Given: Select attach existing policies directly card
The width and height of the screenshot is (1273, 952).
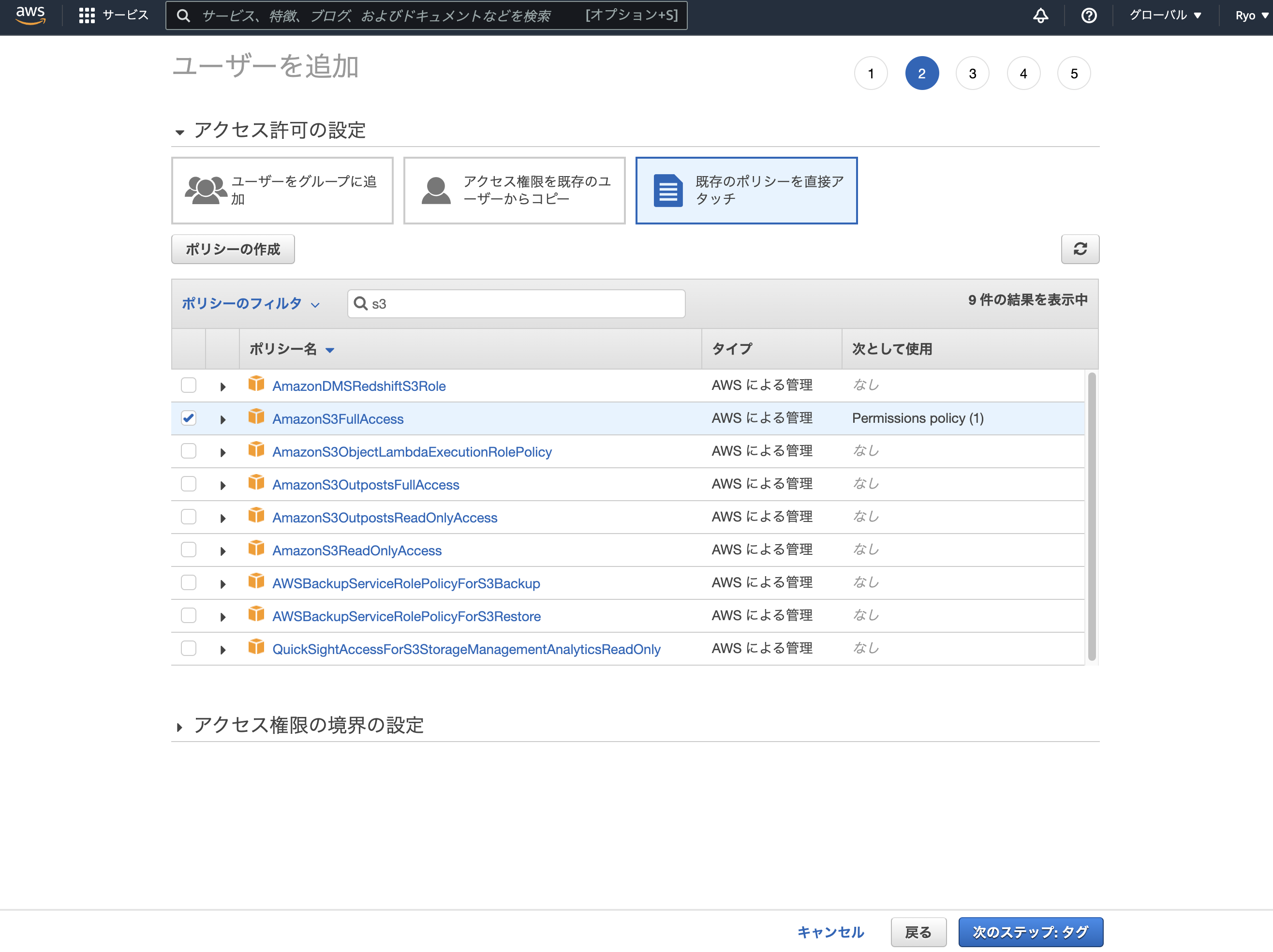Looking at the screenshot, I should 746,191.
